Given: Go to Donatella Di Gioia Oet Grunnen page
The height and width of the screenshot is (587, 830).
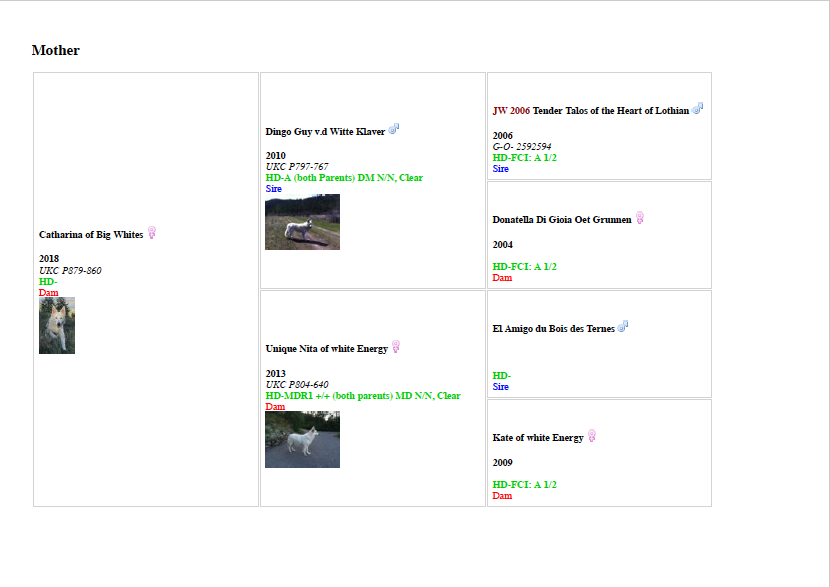Looking at the screenshot, I should click(562, 220).
